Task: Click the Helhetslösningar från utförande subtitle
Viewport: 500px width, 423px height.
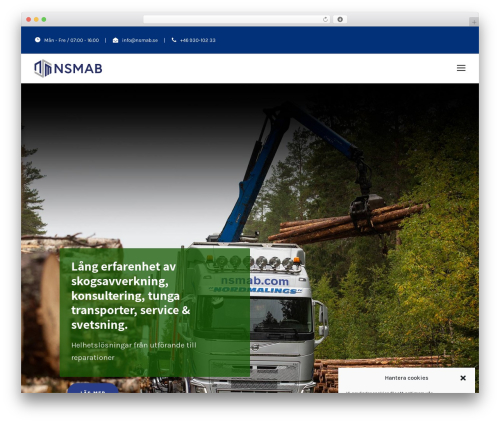Action: tap(134, 351)
